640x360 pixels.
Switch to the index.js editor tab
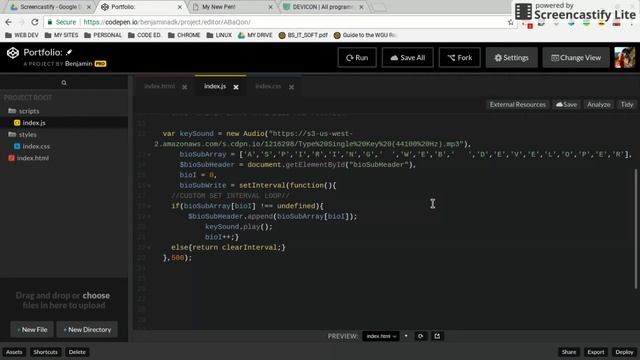point(215,87)
